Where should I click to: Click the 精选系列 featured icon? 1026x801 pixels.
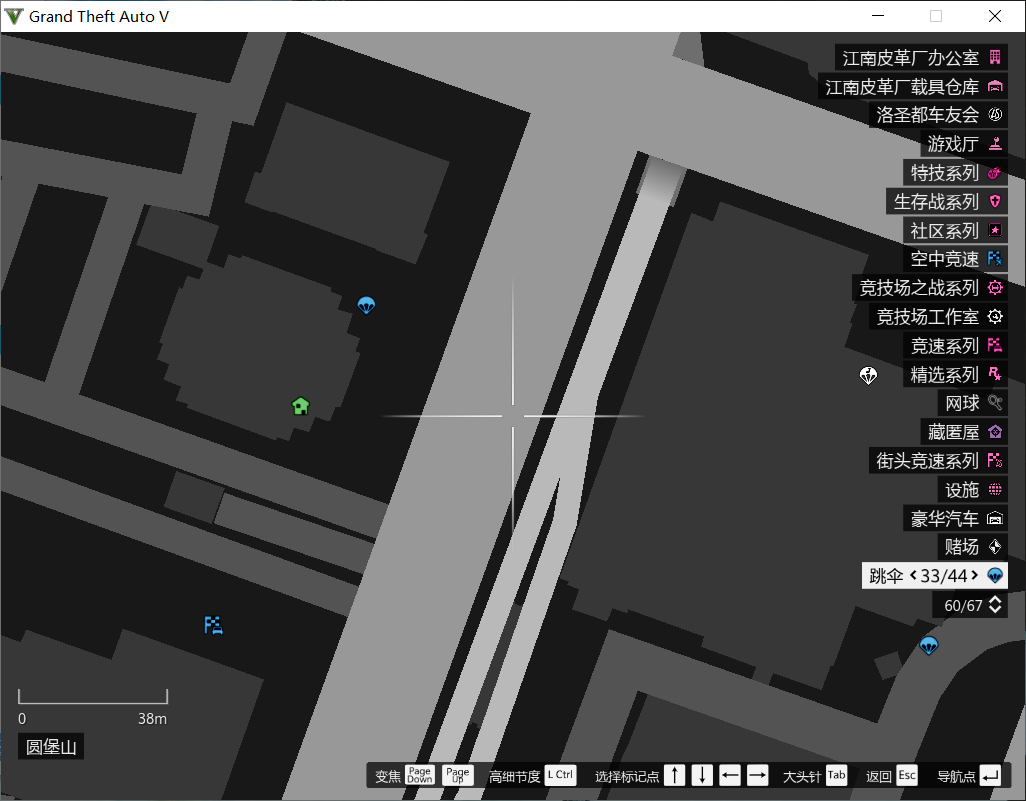coord(995,374)
